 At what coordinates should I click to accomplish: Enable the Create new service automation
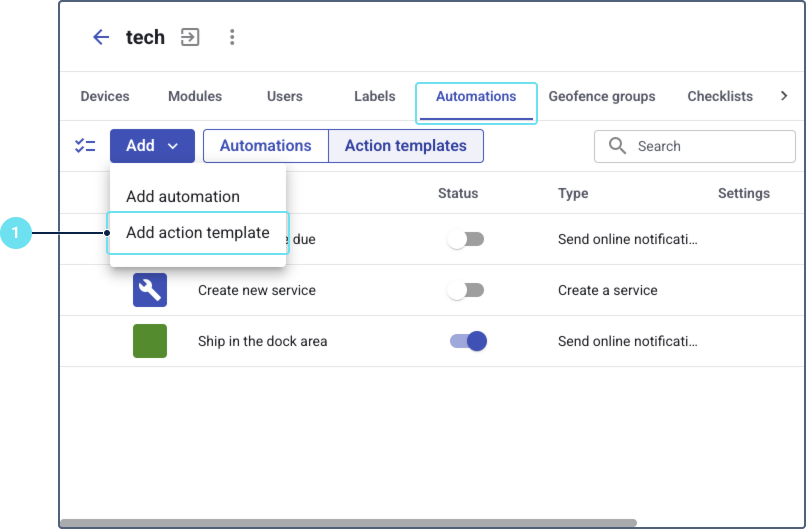465,290
